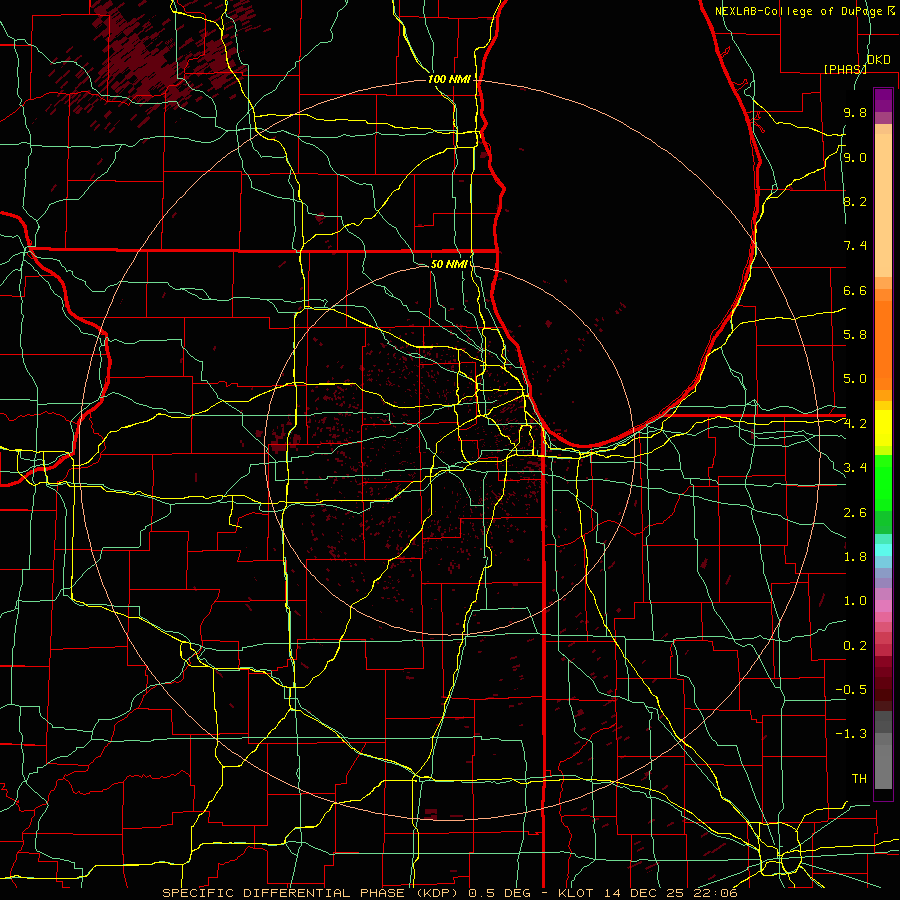The width and height of the screenshot is (900, 900).
Task: Click the dark maroon color bar segment
Action: 883,689
